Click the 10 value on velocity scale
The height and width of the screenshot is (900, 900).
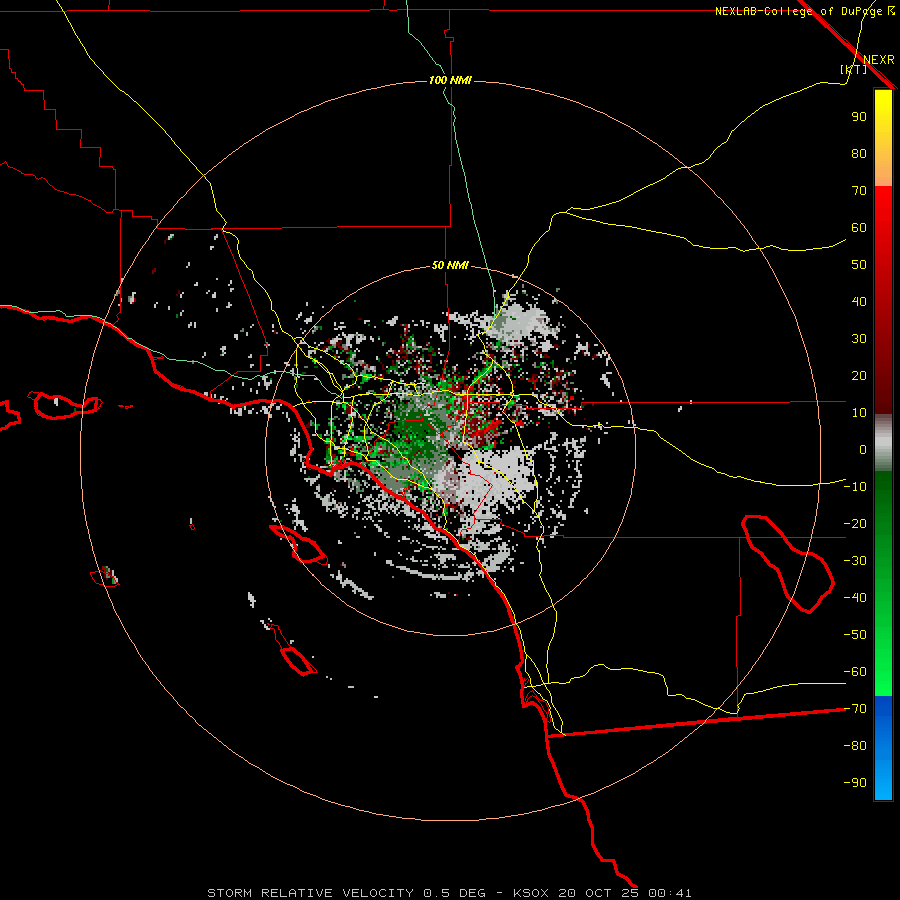pos(859,413)
